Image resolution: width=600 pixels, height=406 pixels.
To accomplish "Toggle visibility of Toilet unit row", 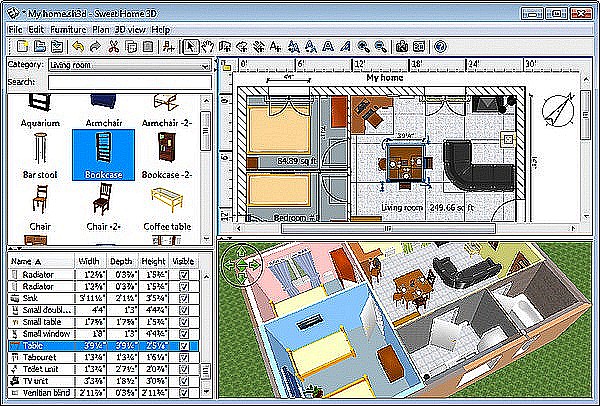I will point(184,369).
